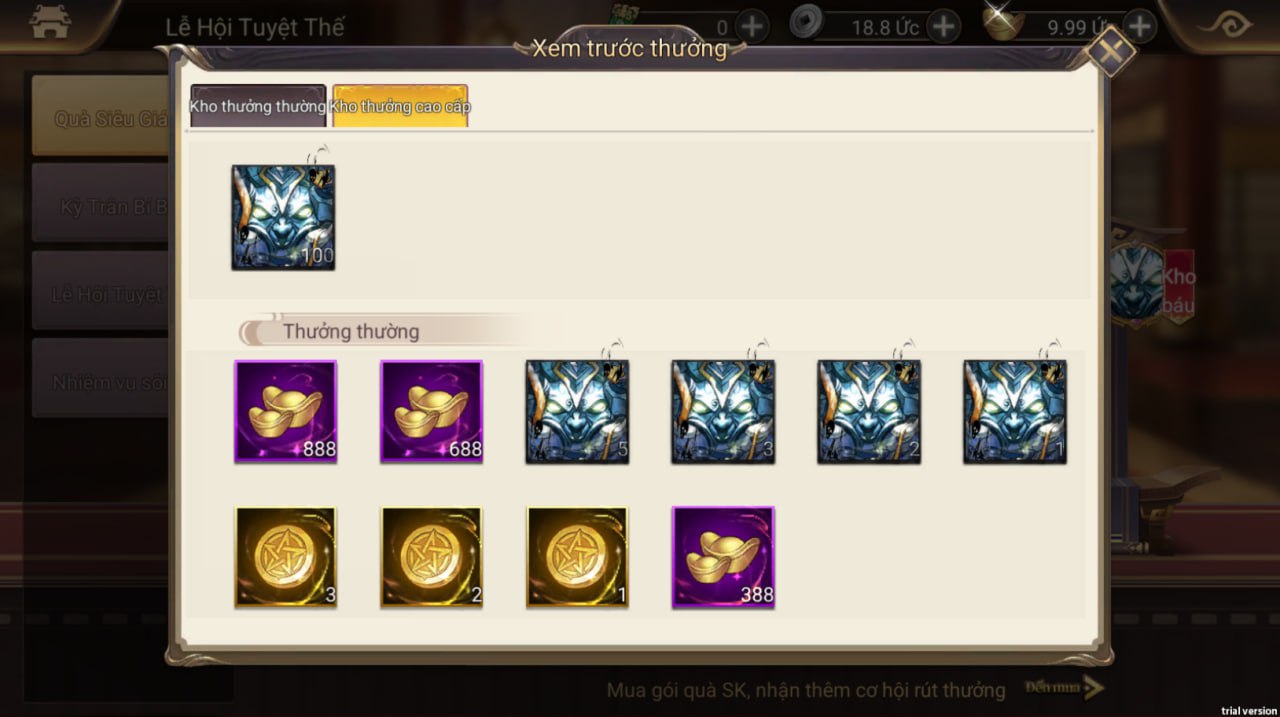Add more coins via 18.8 Ức plus button
This screenshot has width=1280, height=717.
pyautogui.click(x=943, y=27)
